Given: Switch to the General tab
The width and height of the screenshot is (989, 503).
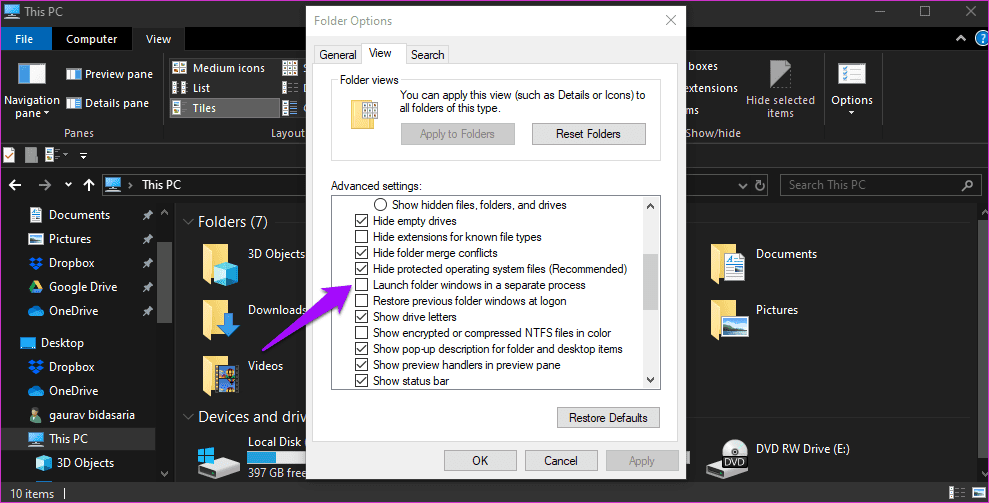Looking at the screenshot, I should click(x=338, y=55).
